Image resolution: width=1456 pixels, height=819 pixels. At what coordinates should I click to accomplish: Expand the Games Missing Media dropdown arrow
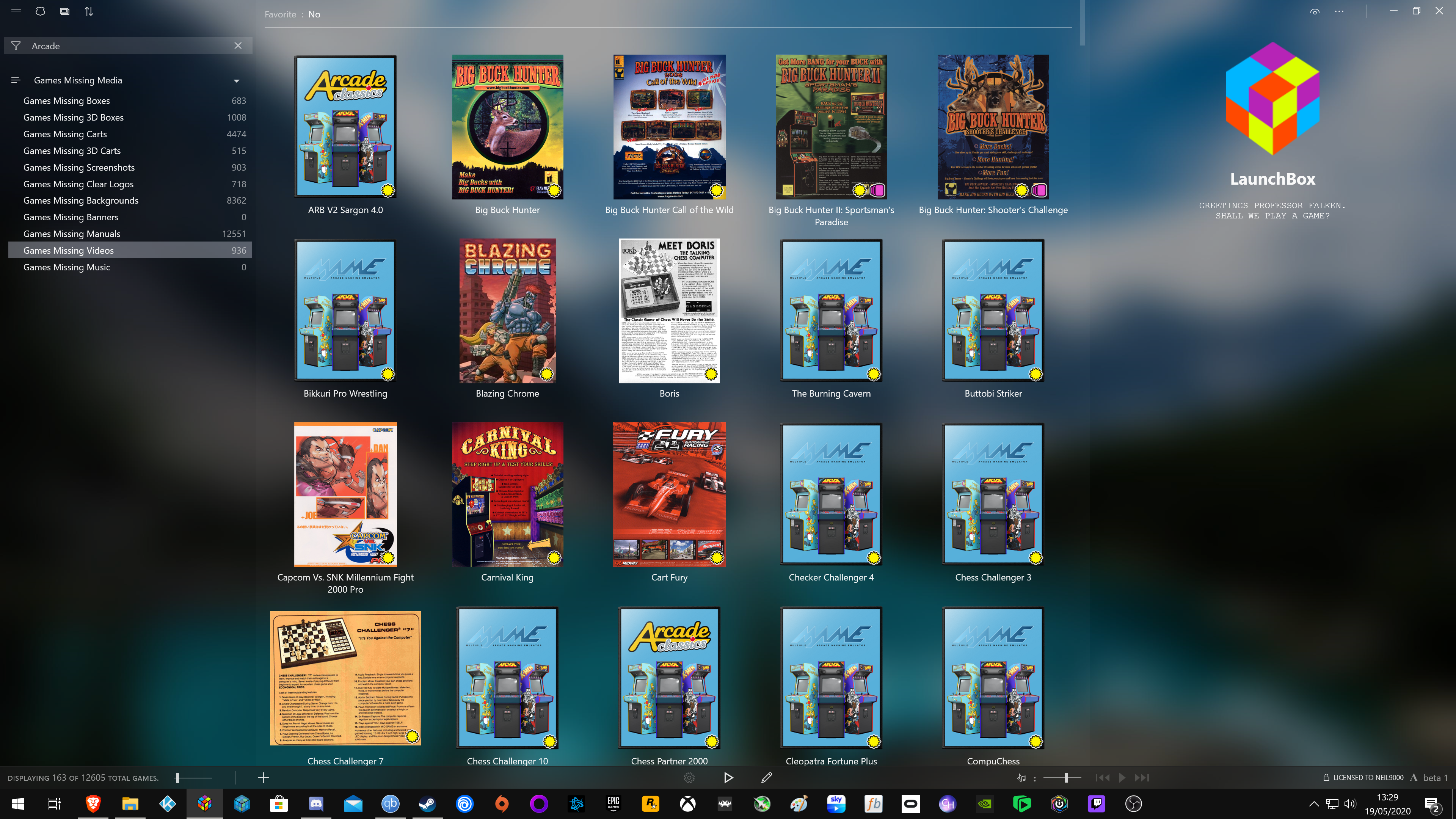[x=236, y=81]
